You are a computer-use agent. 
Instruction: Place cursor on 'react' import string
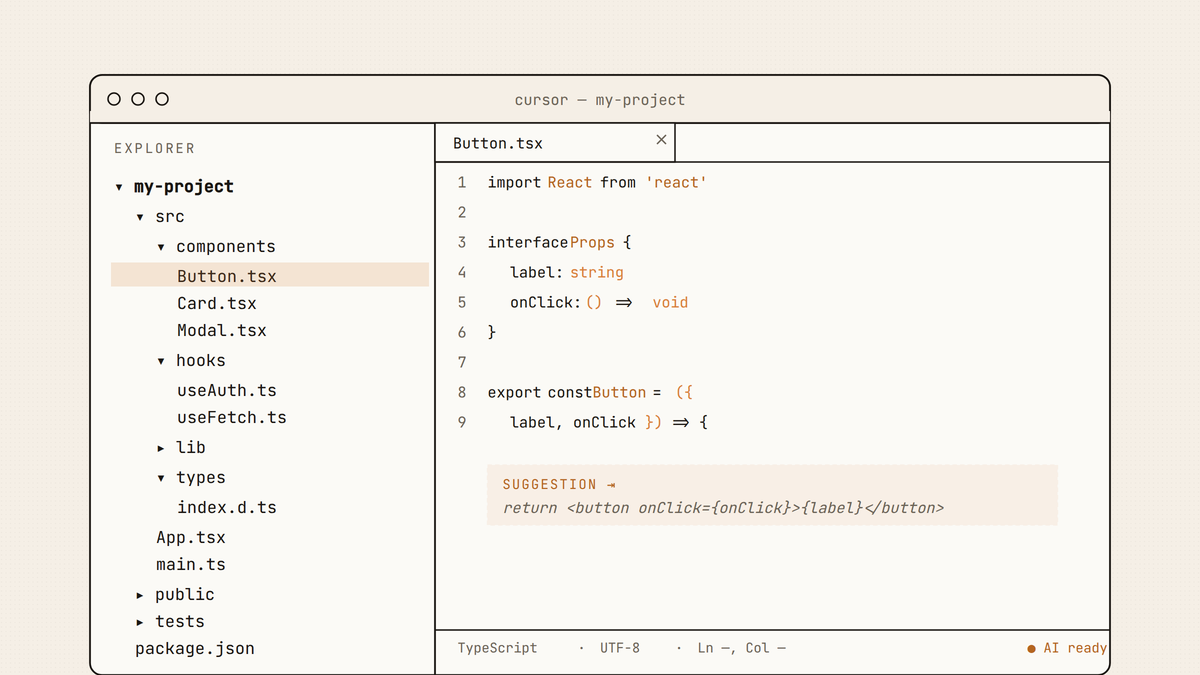676,182
